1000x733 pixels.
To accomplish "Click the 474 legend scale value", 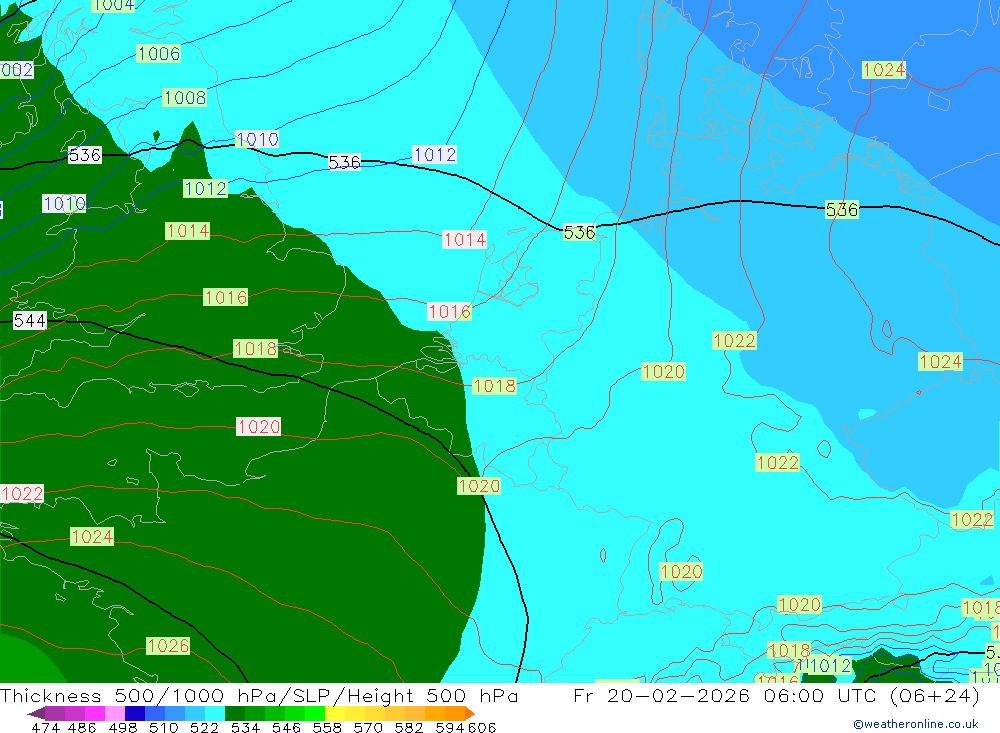I will click(x=45, y=727).
